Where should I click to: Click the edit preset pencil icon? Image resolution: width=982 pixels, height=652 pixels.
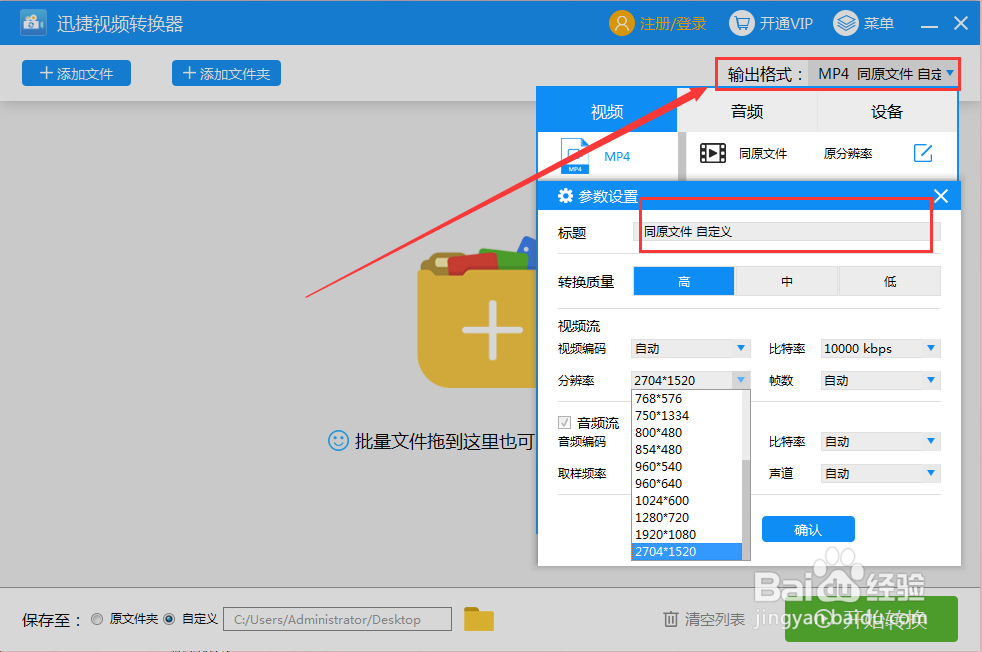pos(923,153)
